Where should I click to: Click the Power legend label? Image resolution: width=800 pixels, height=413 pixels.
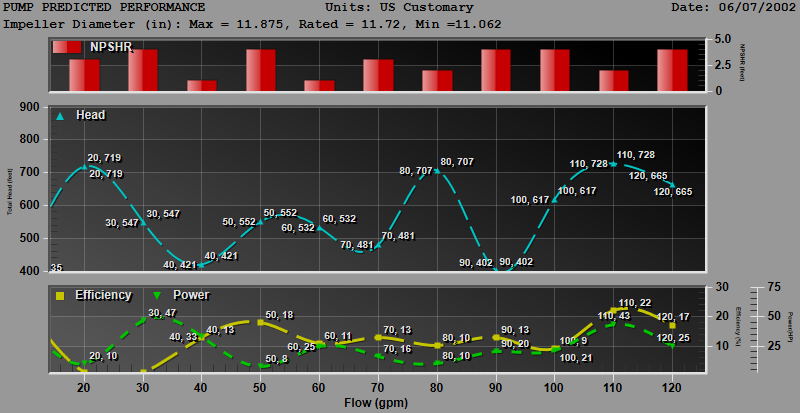coord(191,295)
